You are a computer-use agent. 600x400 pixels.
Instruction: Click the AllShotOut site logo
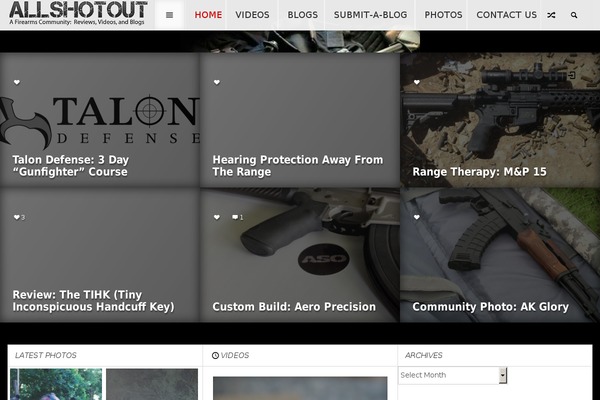[x=78, y=13]
